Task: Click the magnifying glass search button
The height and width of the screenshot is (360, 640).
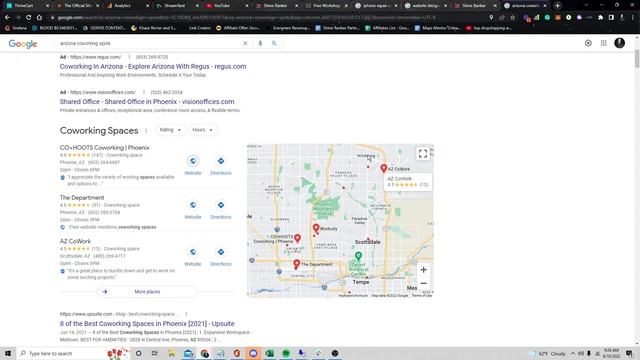Action: point(274,43)
